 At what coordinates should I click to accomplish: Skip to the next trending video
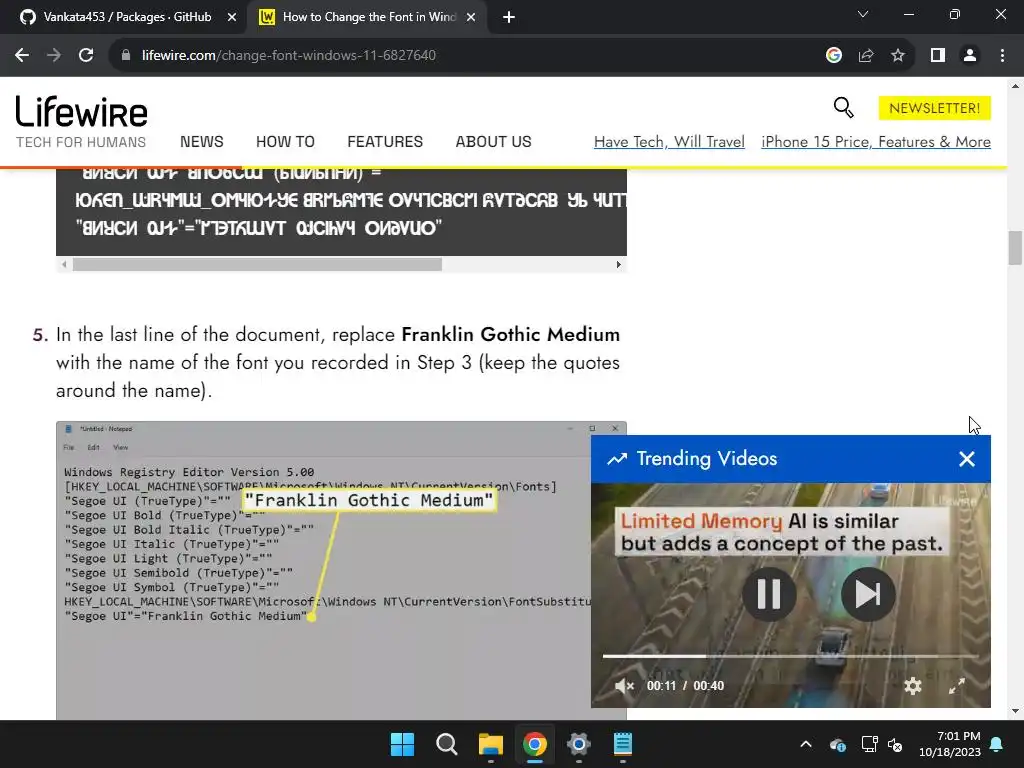pyautogui.click(x=868, y=594)
